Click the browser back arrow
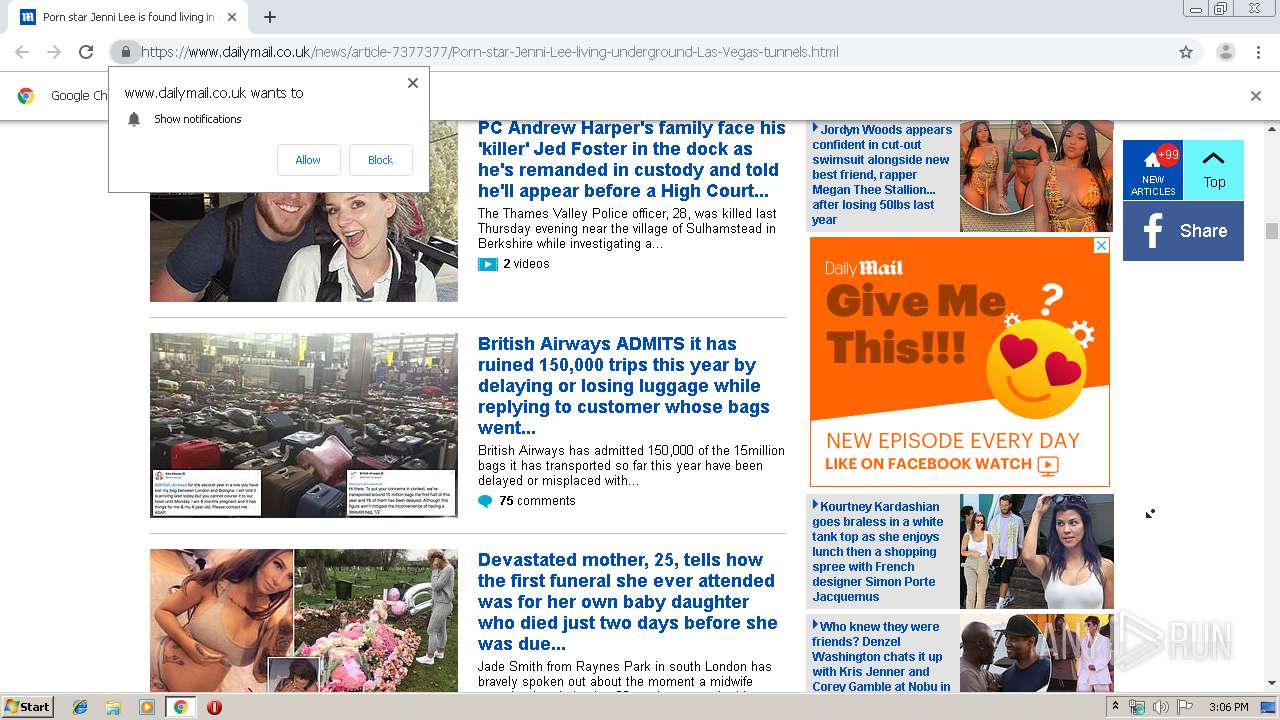 pos(22,52)
